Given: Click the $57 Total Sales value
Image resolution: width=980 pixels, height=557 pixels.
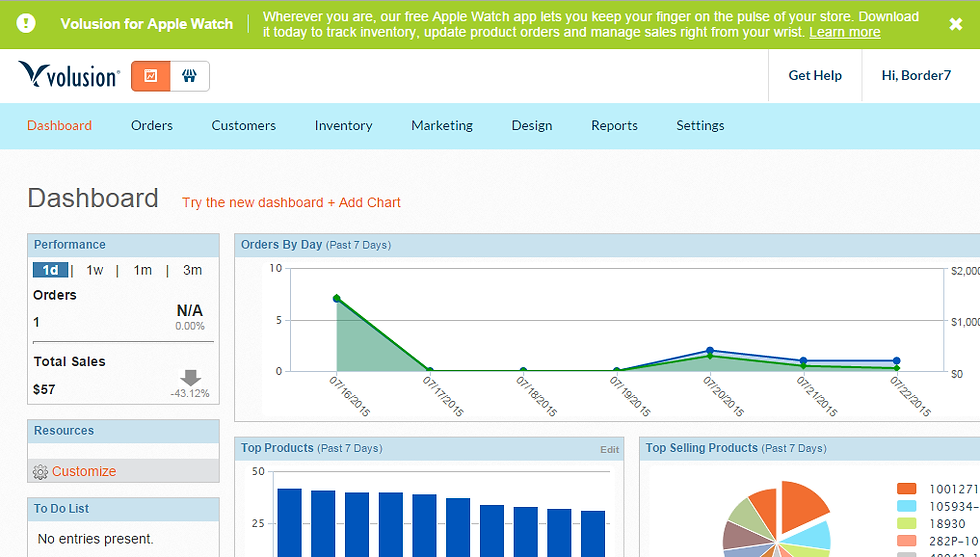Looking at the screenshot, I should tap(44, 390).
